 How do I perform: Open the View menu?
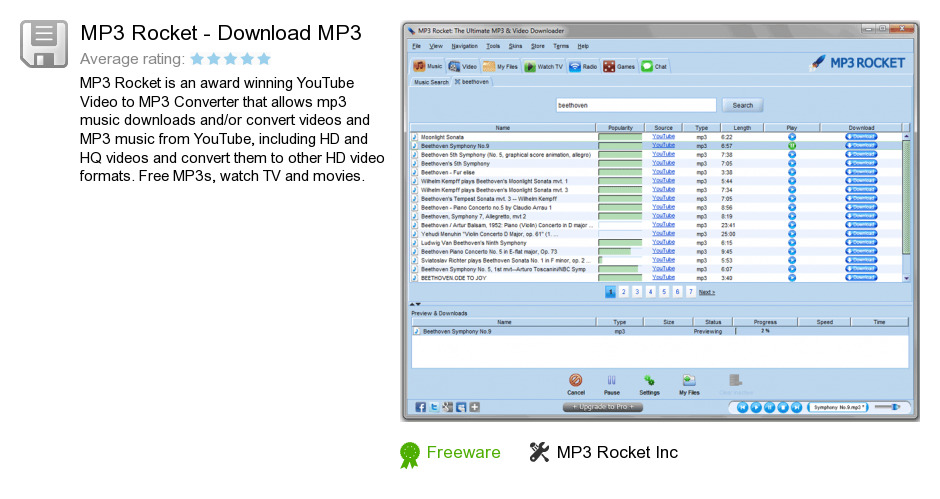click(x=436, y=46)
